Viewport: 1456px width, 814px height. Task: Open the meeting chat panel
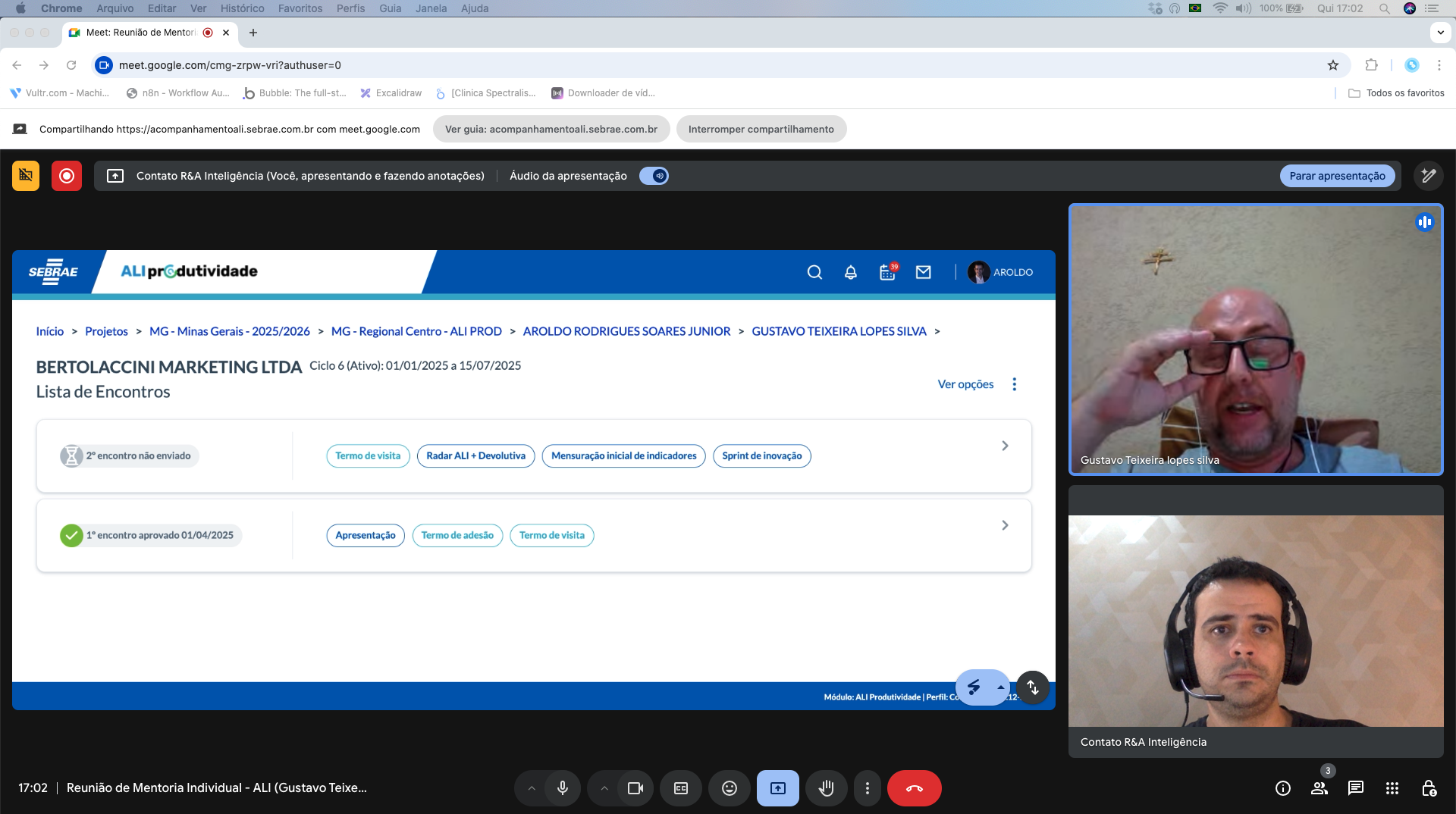coord(1356,788)
